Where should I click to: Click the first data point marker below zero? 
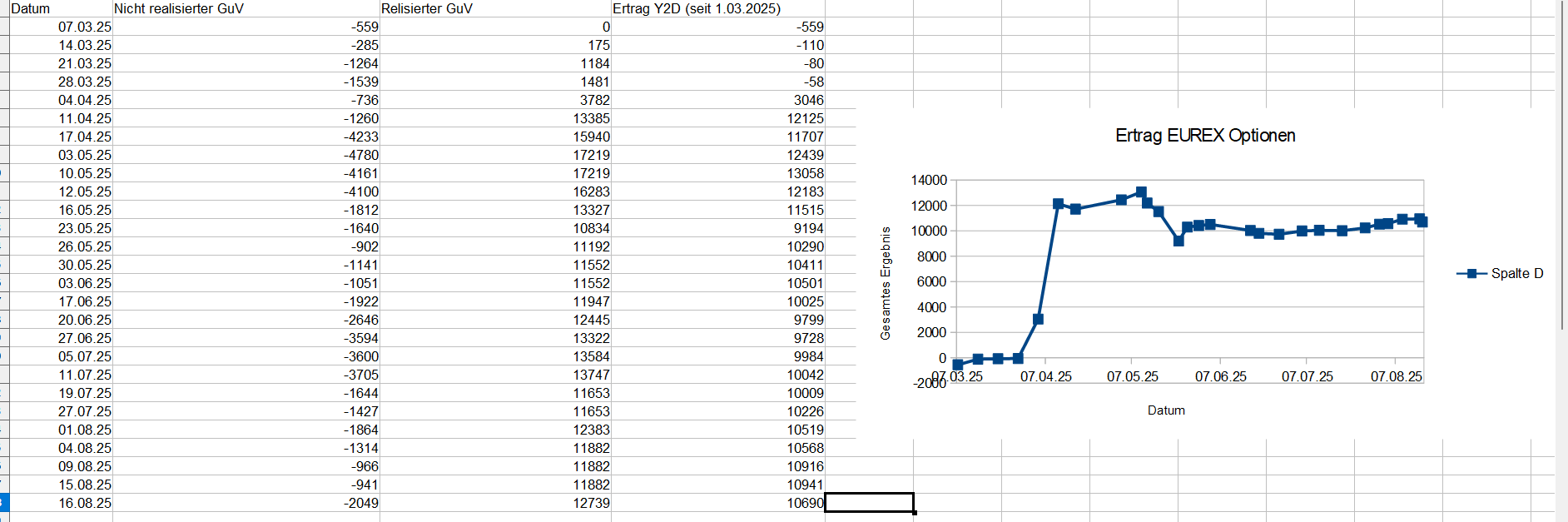point(957,365)
